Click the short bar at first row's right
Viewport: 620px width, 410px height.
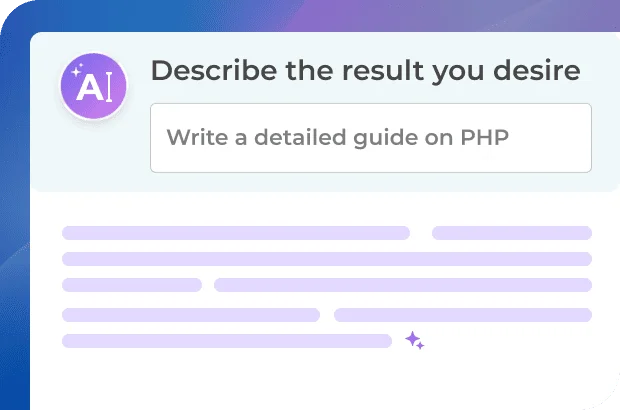[511, 233]
